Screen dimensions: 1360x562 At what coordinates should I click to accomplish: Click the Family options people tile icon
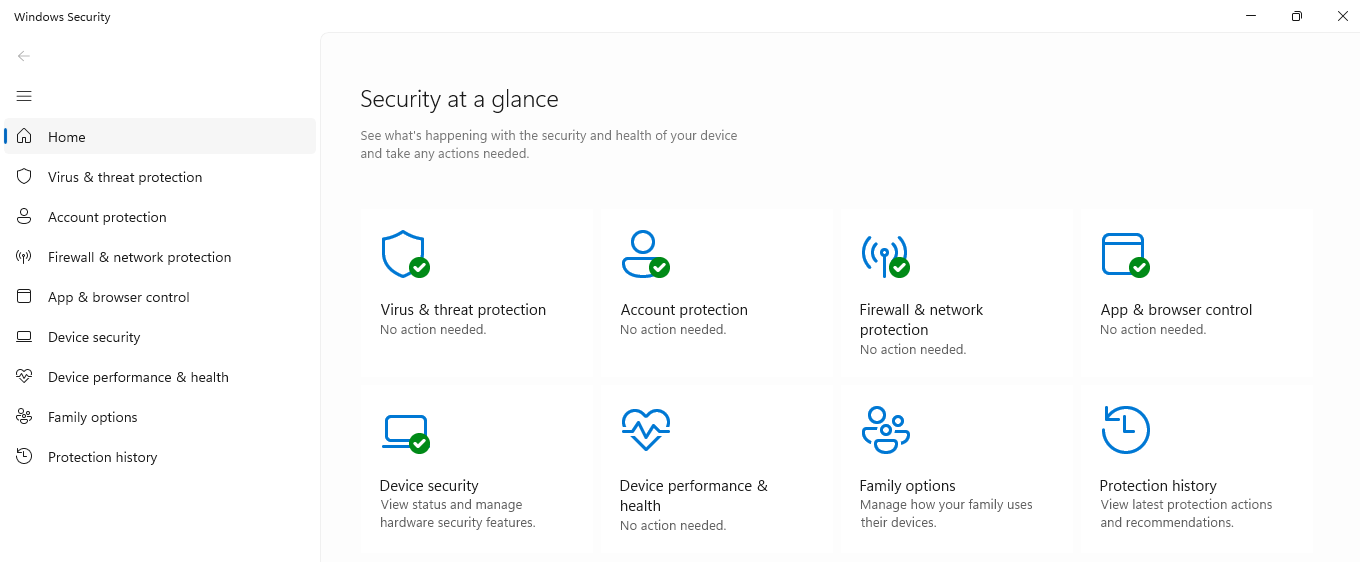tap(885, 430)
